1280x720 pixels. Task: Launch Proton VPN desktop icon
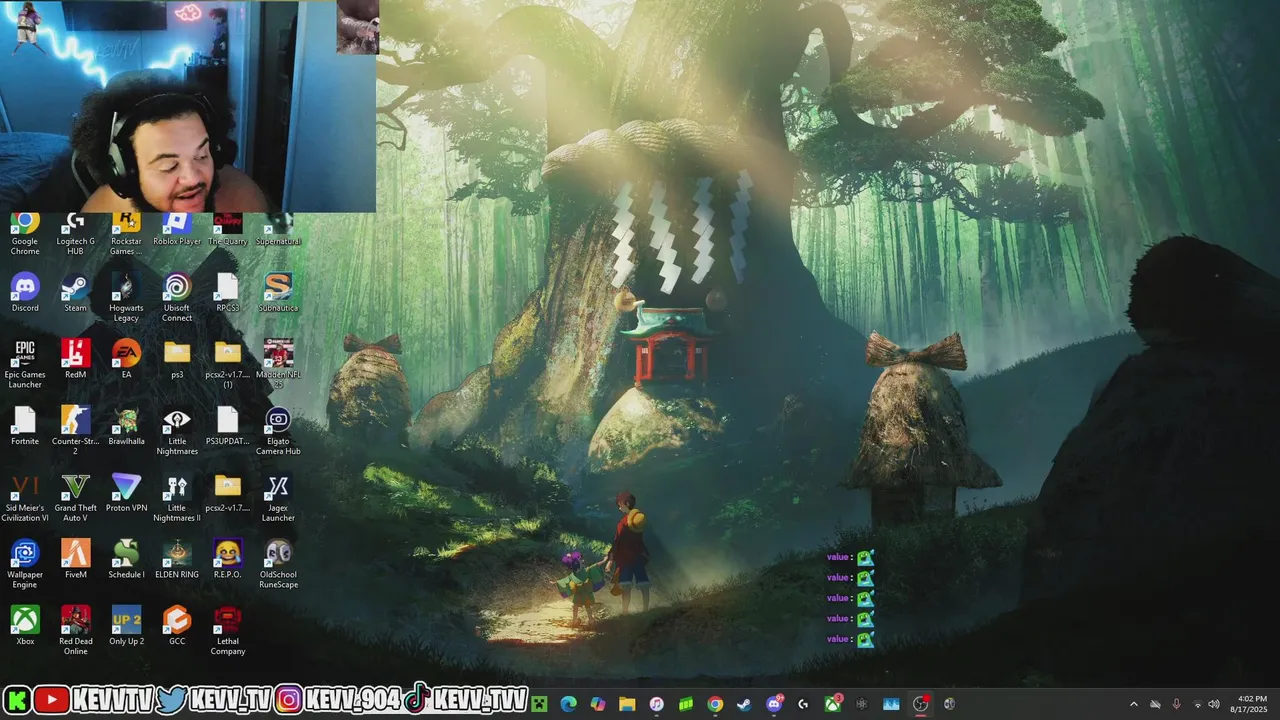(x=126, y=493)
